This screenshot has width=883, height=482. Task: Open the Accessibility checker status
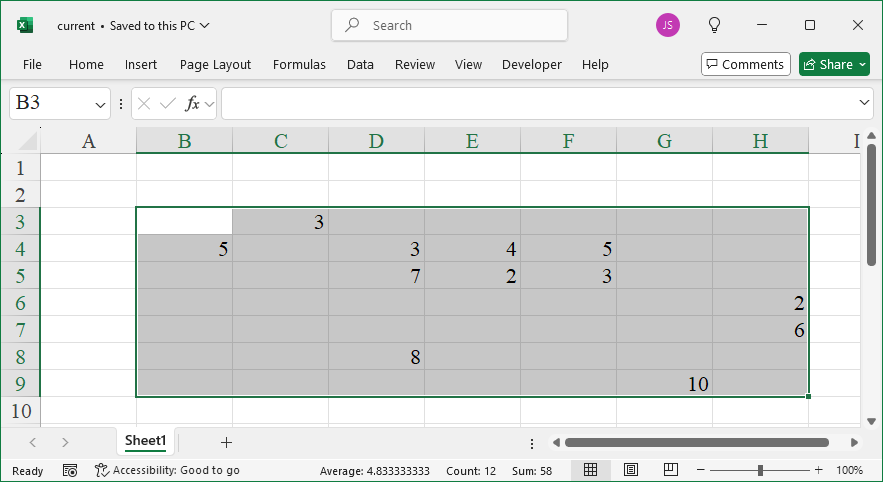167,470
